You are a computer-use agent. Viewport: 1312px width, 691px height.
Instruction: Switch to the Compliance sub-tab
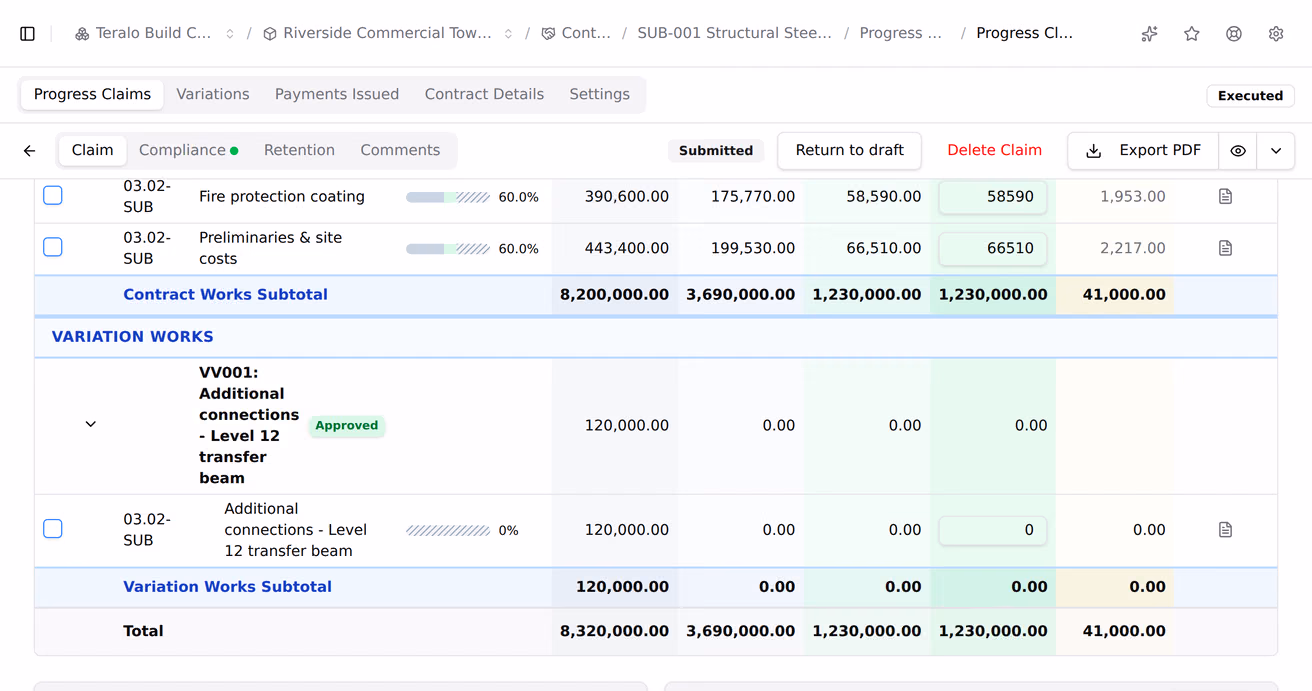[x=188, y=151]
